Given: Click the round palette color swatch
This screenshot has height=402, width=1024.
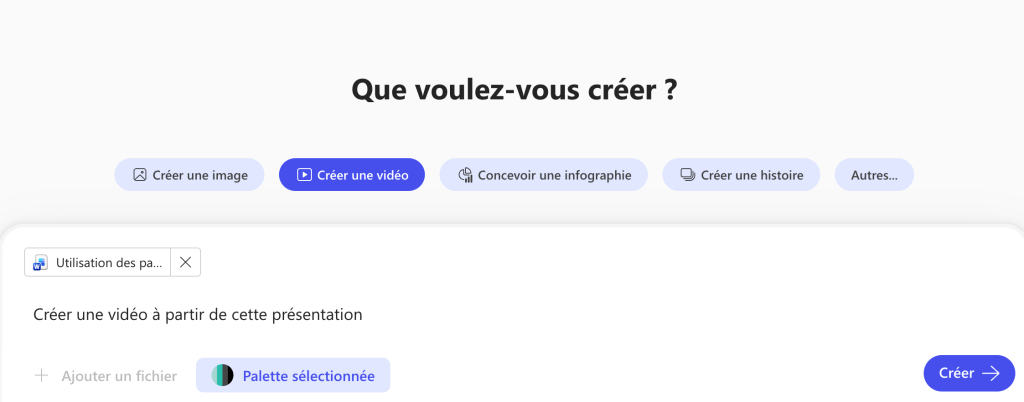Looking at the screenshot, I should pos(222,376).
